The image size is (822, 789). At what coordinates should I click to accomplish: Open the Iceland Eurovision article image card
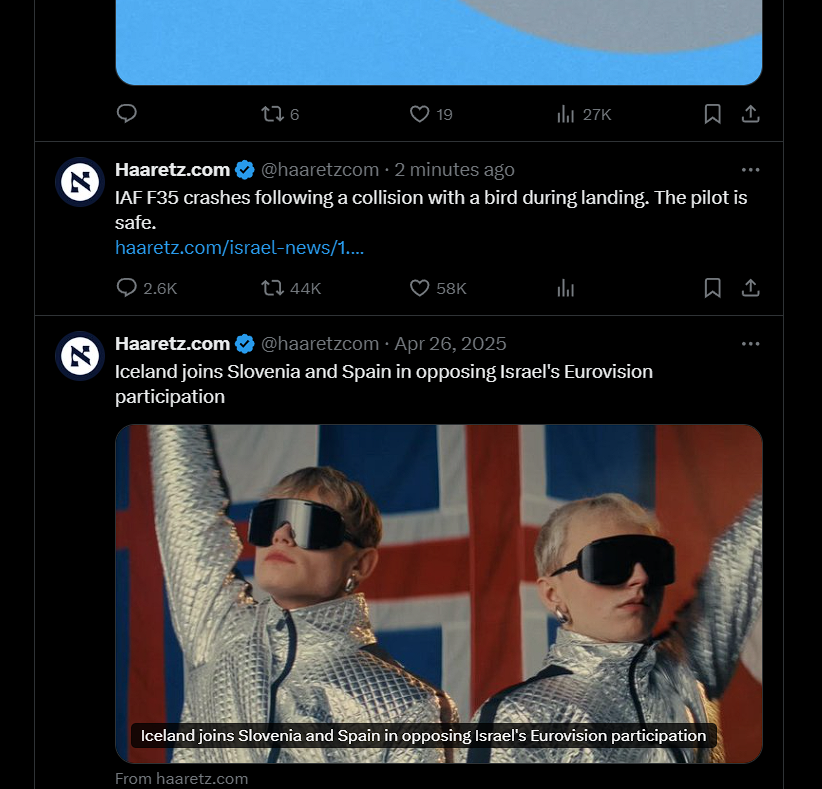(x=438, y=593)
